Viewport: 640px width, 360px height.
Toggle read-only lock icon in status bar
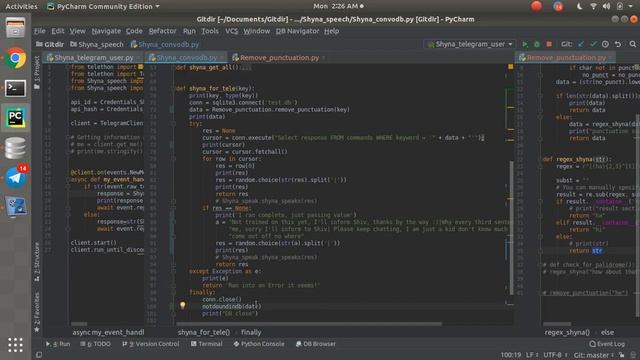622,355
